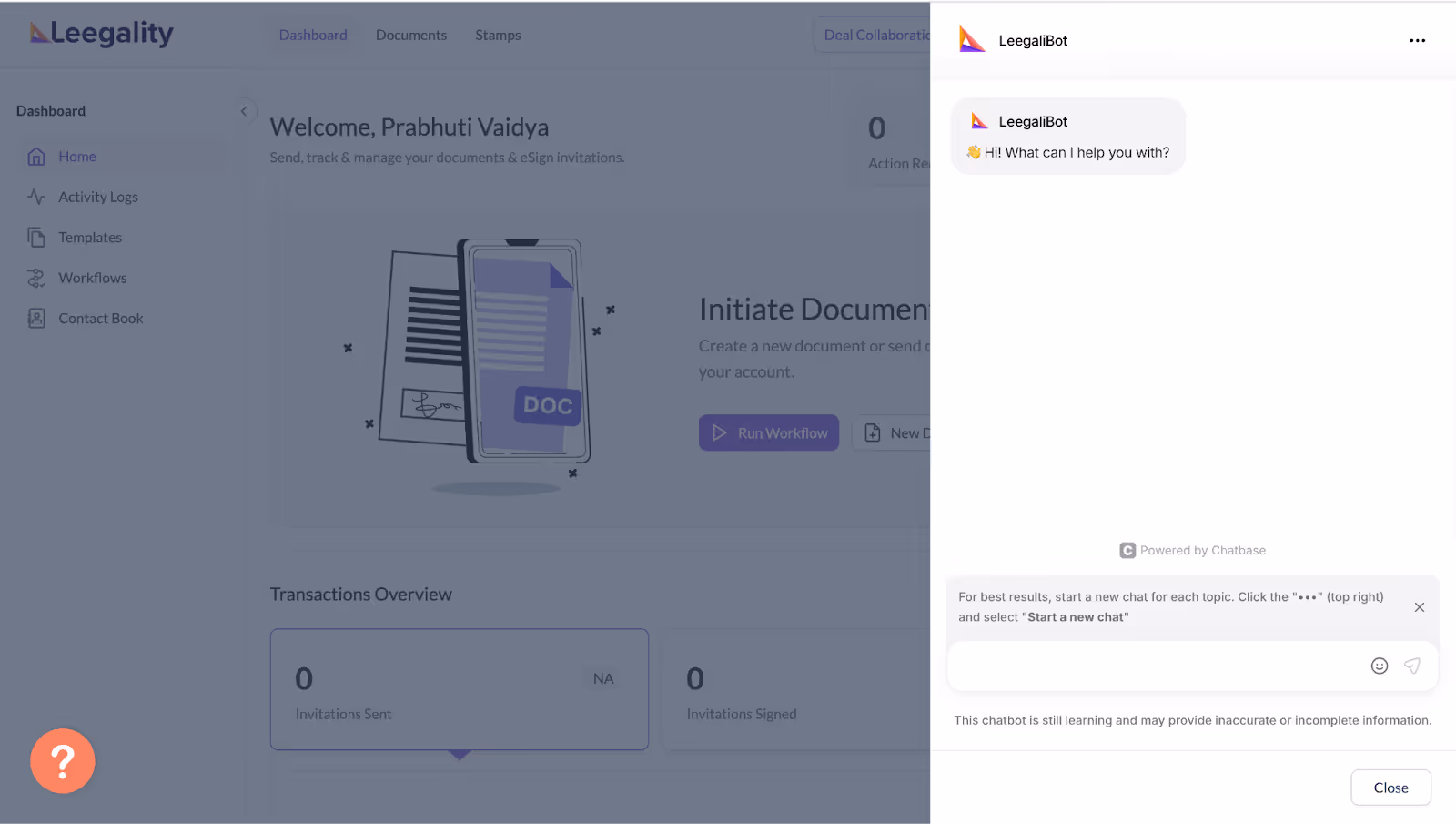The width and height of the screenshot is (1456, 824).
Task: Click the Transactions Overview heading
Action: [361, 595]
